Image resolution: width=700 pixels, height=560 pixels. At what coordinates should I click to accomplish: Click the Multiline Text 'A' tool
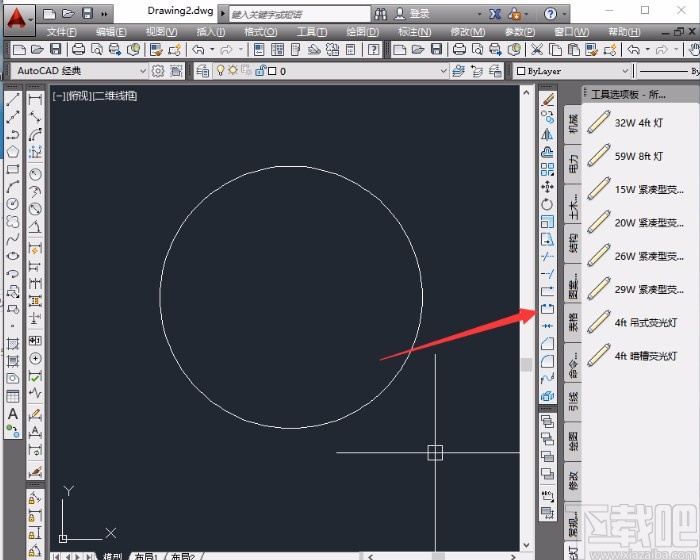pos(13,413)
